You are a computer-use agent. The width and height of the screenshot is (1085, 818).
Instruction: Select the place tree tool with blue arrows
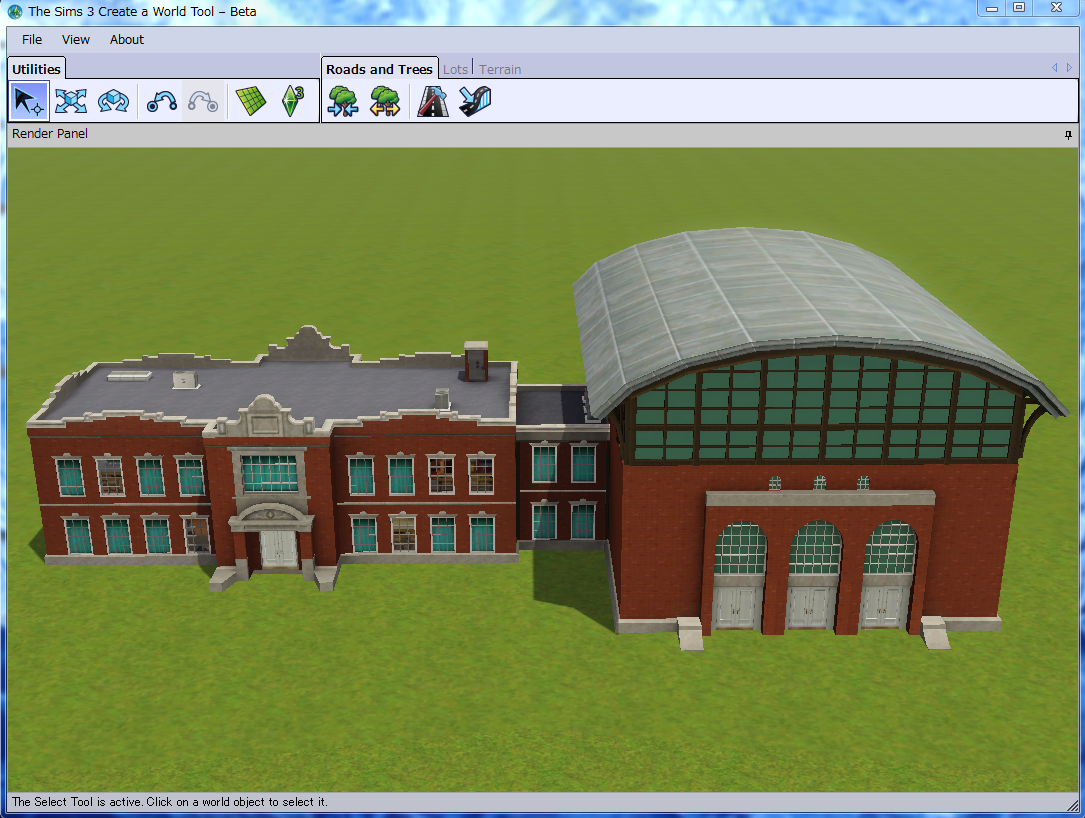click(343, 101)
